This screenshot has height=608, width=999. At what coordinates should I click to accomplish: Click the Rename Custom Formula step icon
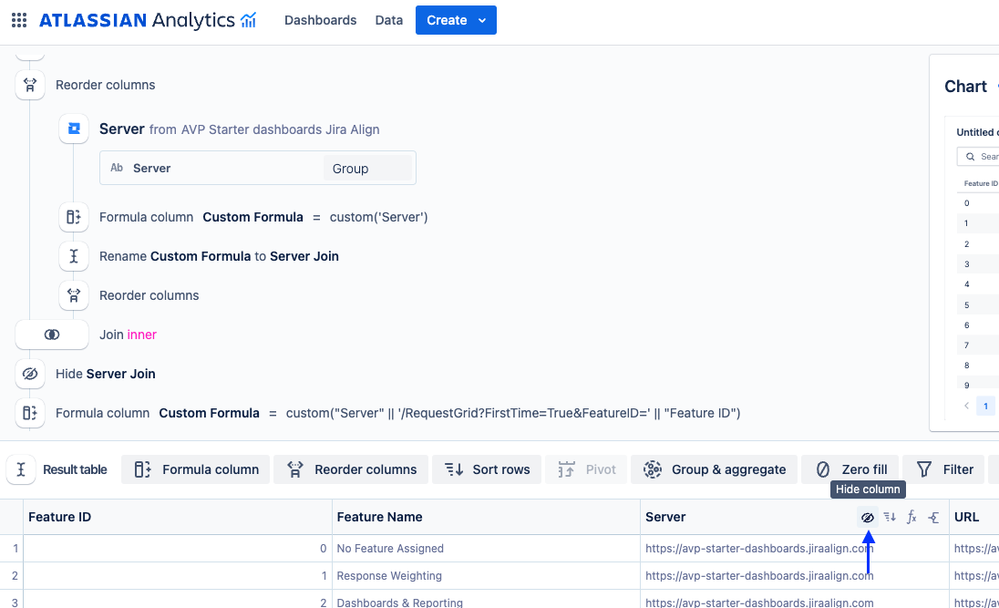point(74,256)
